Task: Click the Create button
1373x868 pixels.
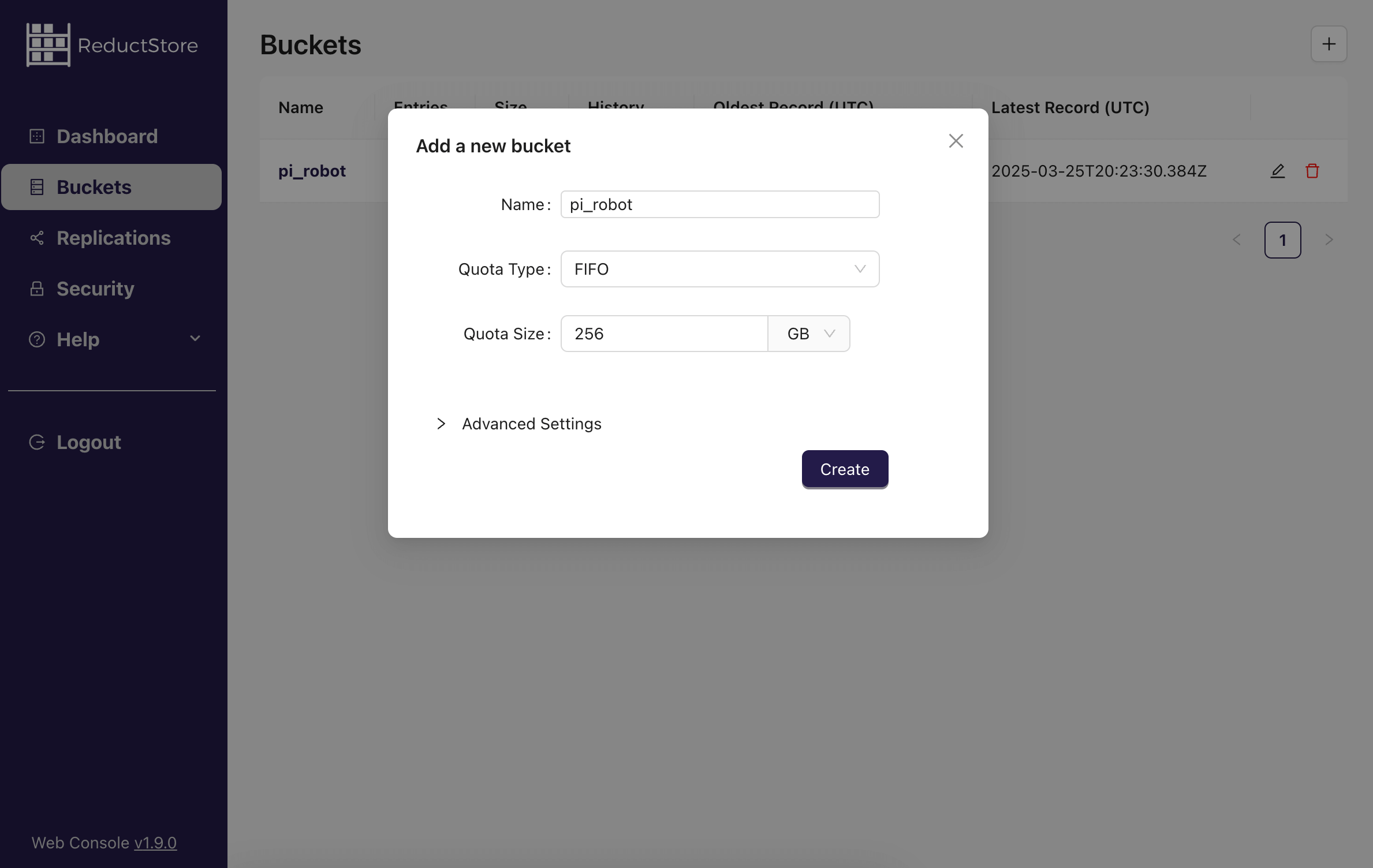Action: (844, 469)
